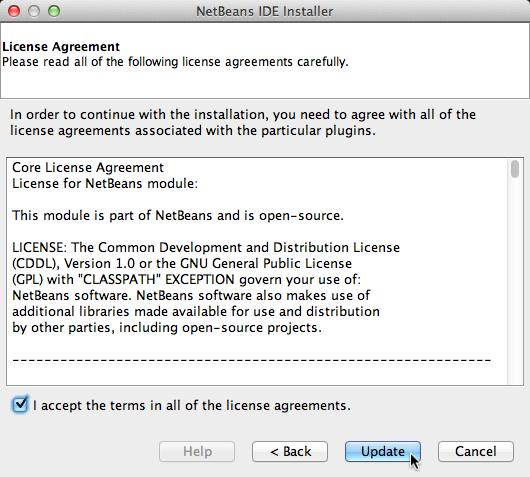Abort the installer using Cancel
Viewport: 530px width, 477px height.
[476, 451]
